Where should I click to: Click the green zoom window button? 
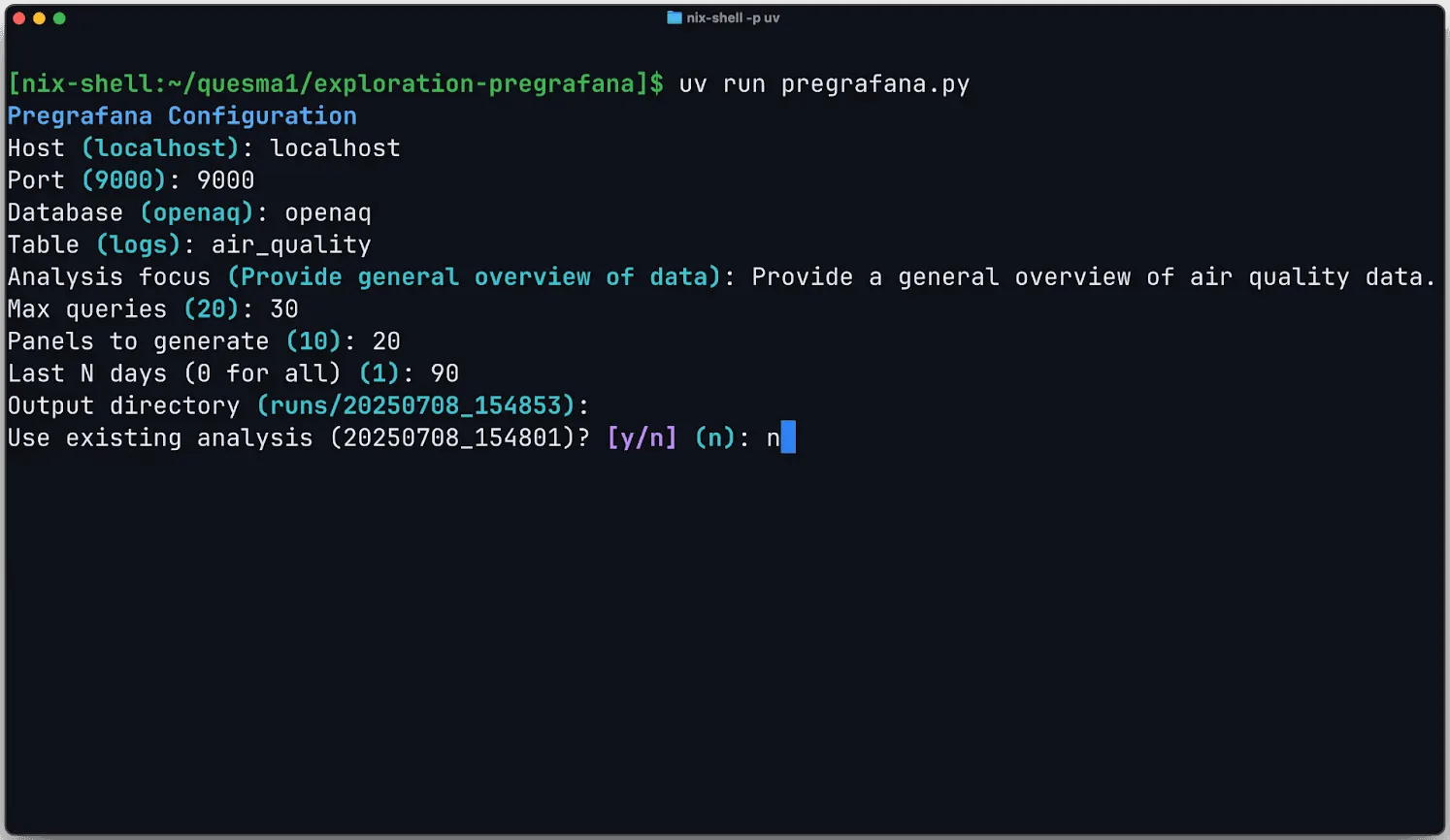click(59, 16)
